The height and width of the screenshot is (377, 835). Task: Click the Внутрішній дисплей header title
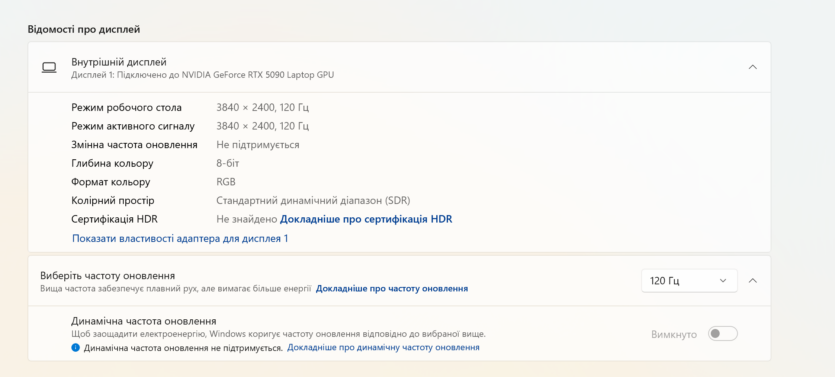coord(119,62)
